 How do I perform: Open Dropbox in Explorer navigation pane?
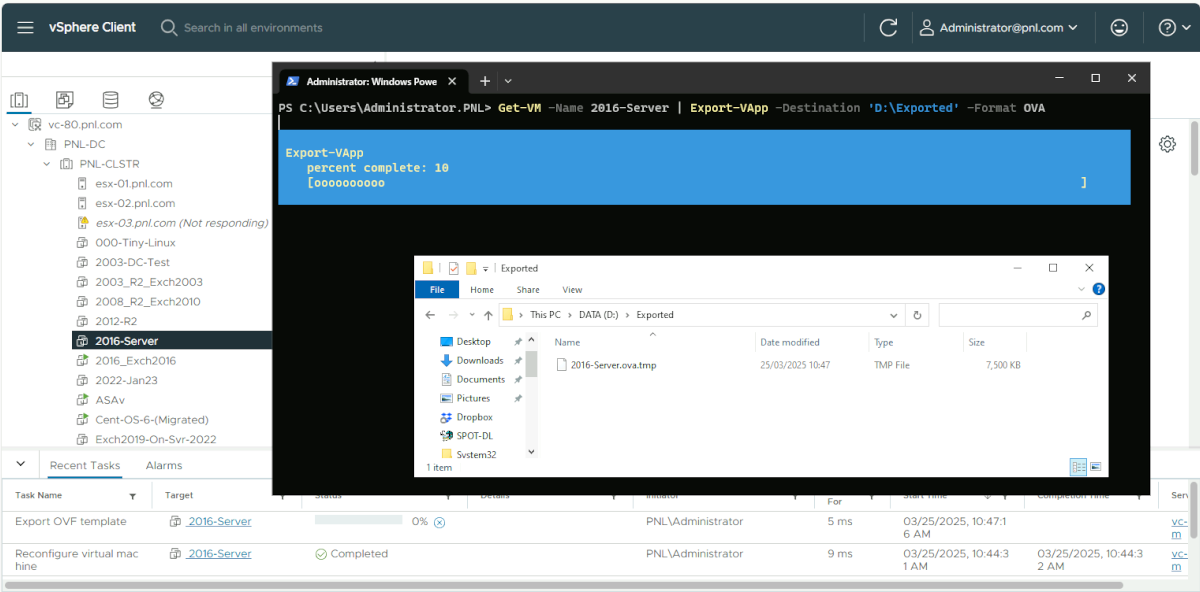coord(474,417)
